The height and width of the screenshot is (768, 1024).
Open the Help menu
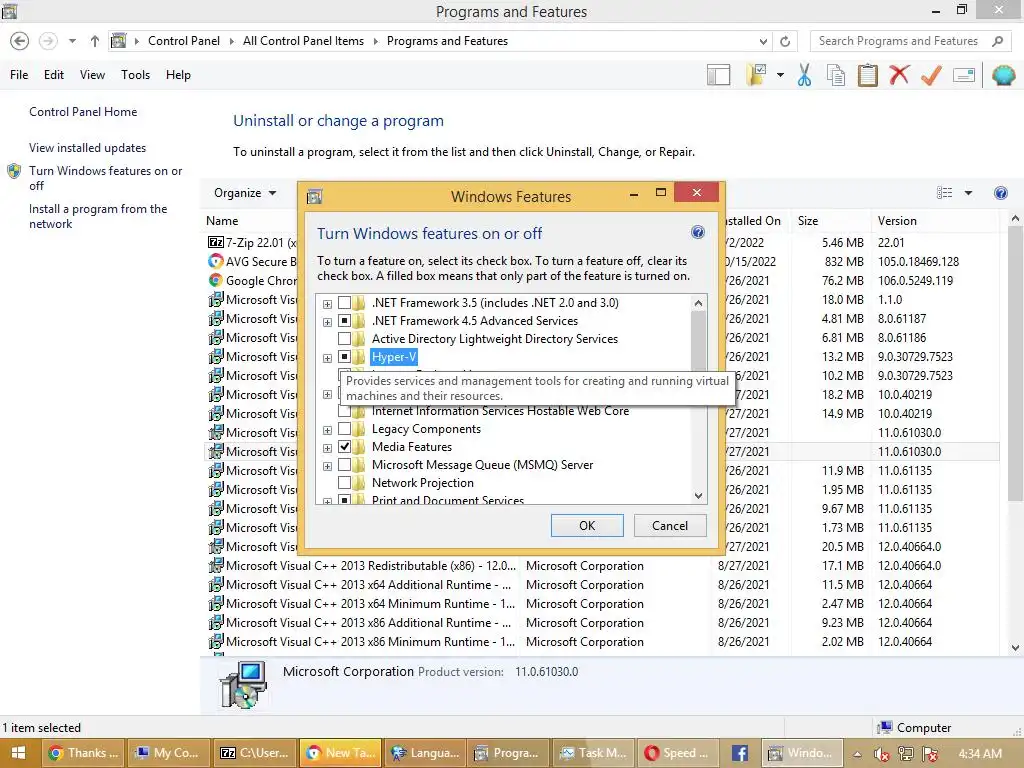178,75
